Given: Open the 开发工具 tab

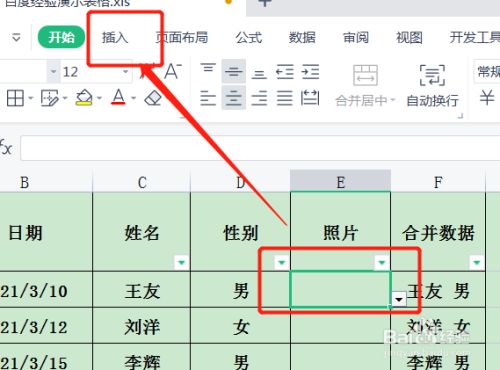Looking at the screenshot, I should [475, 37].
